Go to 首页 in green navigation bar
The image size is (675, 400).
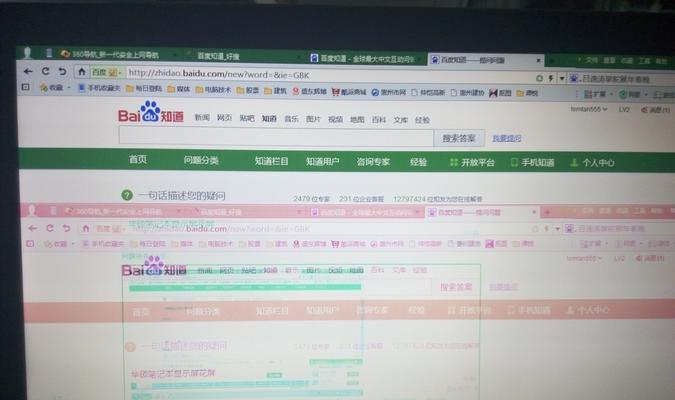coord(138,159)
